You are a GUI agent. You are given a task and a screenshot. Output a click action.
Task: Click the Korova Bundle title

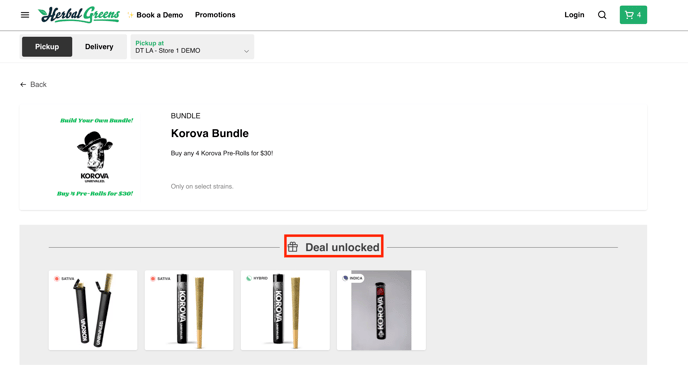[210, 133]
